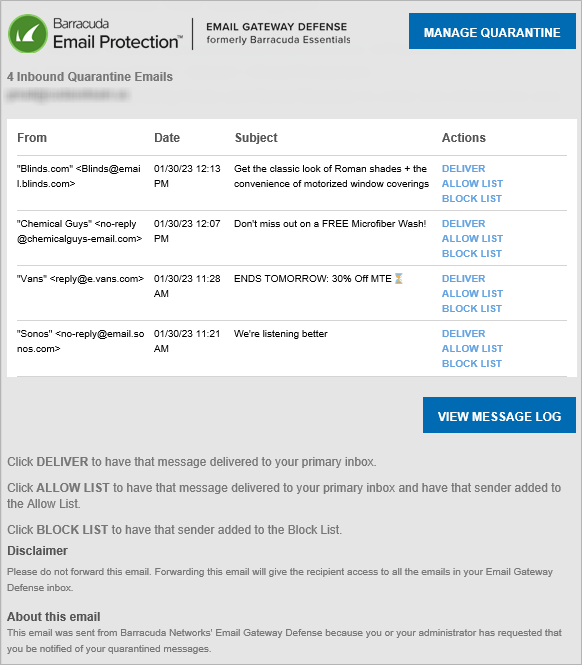The height and width of the screenshot is (665, 582).
Task: Add Blinds.com sender to Allow List
Action: pyautogui.click(x=472, y=183)
